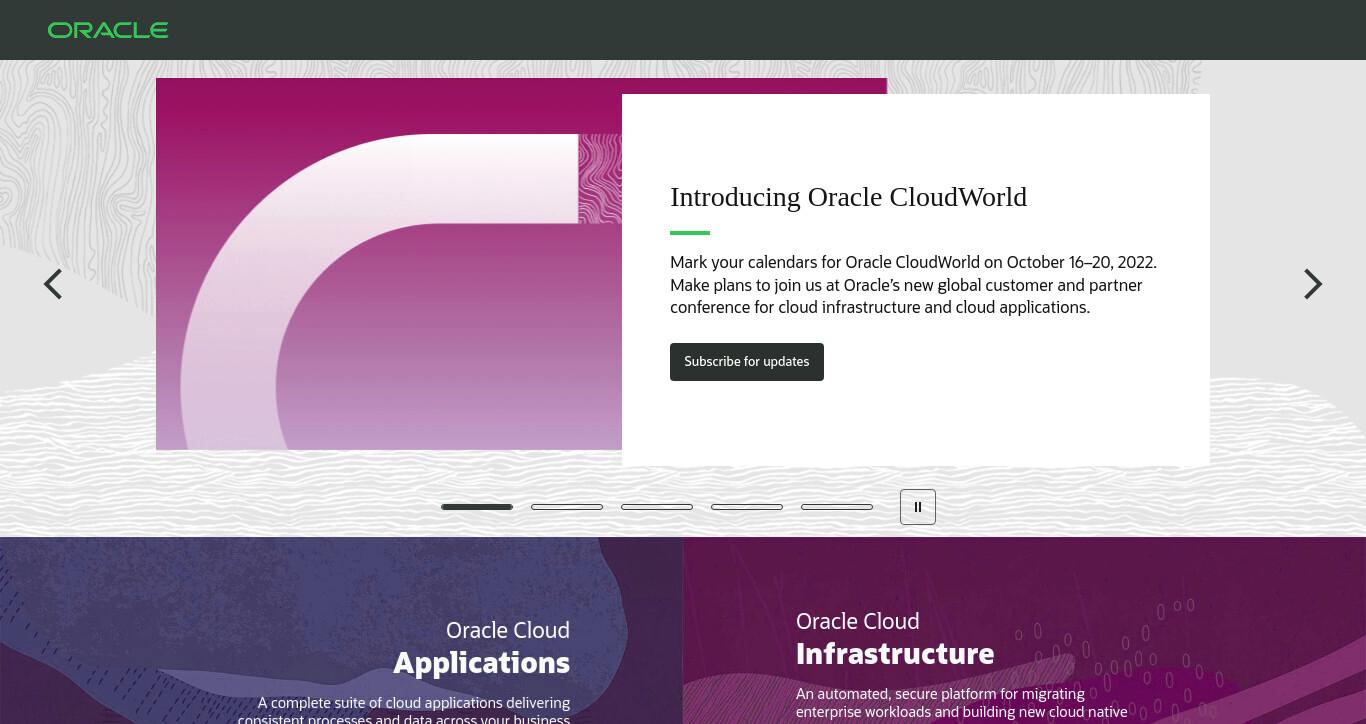Screen dimensions: 1366x724
Task: Click the CloudWorld description paragraph
Action: pyautogui.click(x=913, y=285)
